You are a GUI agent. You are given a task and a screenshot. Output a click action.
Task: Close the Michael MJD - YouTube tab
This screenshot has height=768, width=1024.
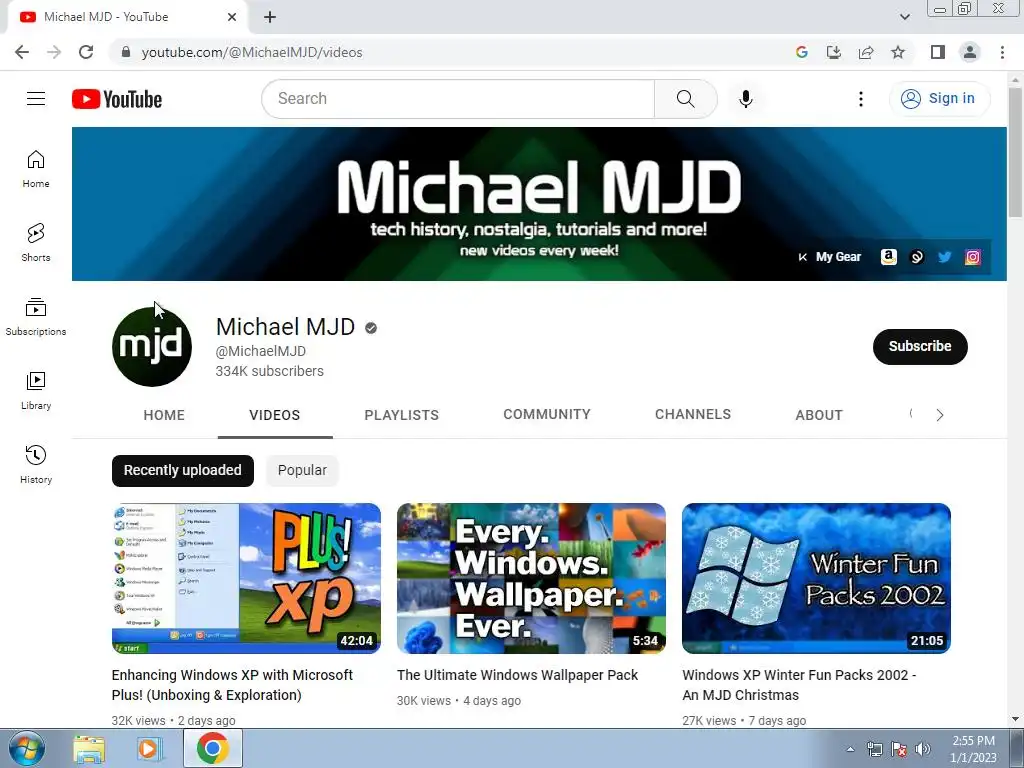click(232, 17)
